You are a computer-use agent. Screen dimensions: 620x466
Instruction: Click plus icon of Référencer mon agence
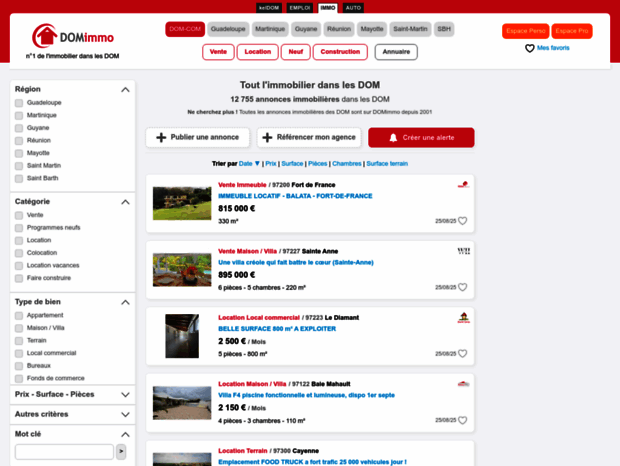point(267,137)
